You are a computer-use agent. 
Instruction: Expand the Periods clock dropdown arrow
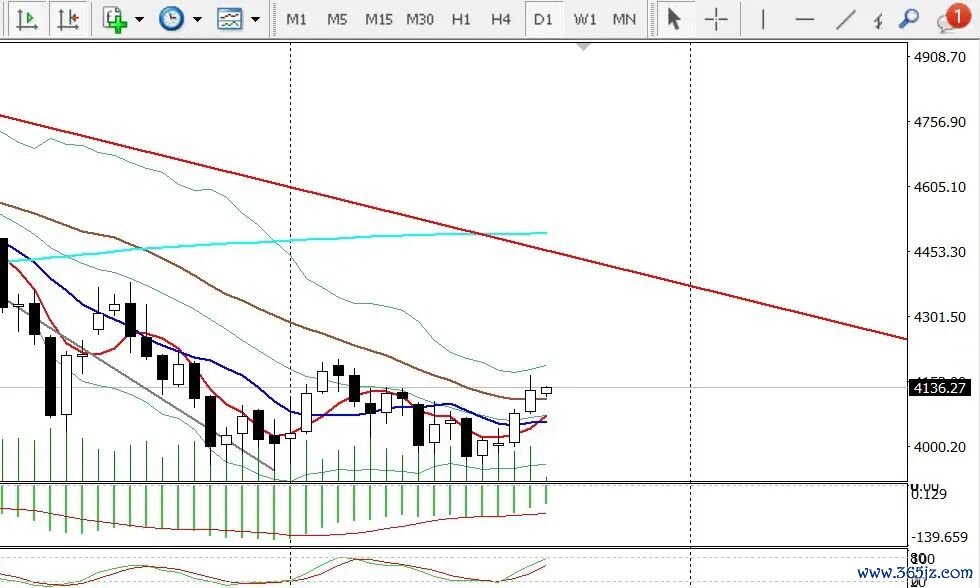pos(198,19)
